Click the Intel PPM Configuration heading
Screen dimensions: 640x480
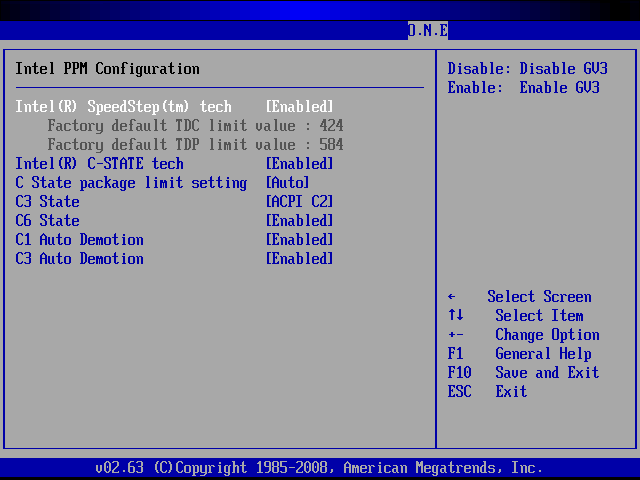[107, 69]
